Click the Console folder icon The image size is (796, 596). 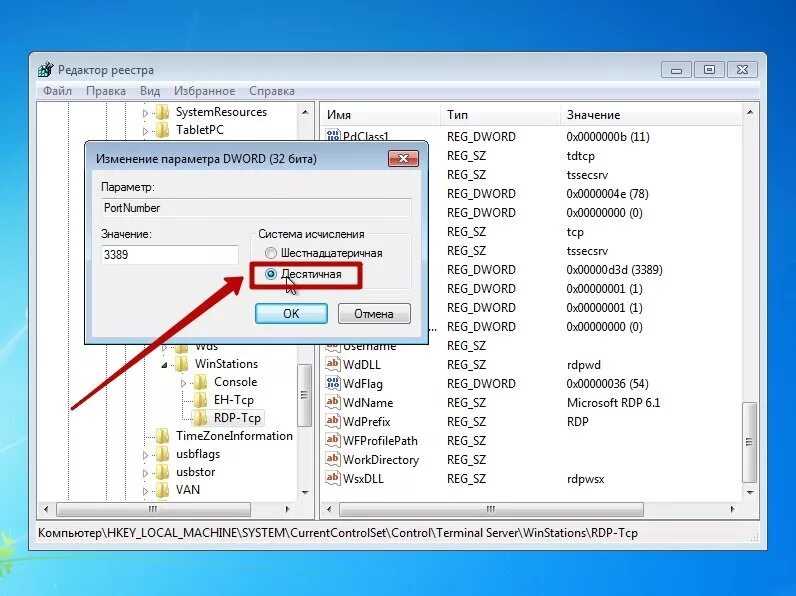(x=201, y=382)
